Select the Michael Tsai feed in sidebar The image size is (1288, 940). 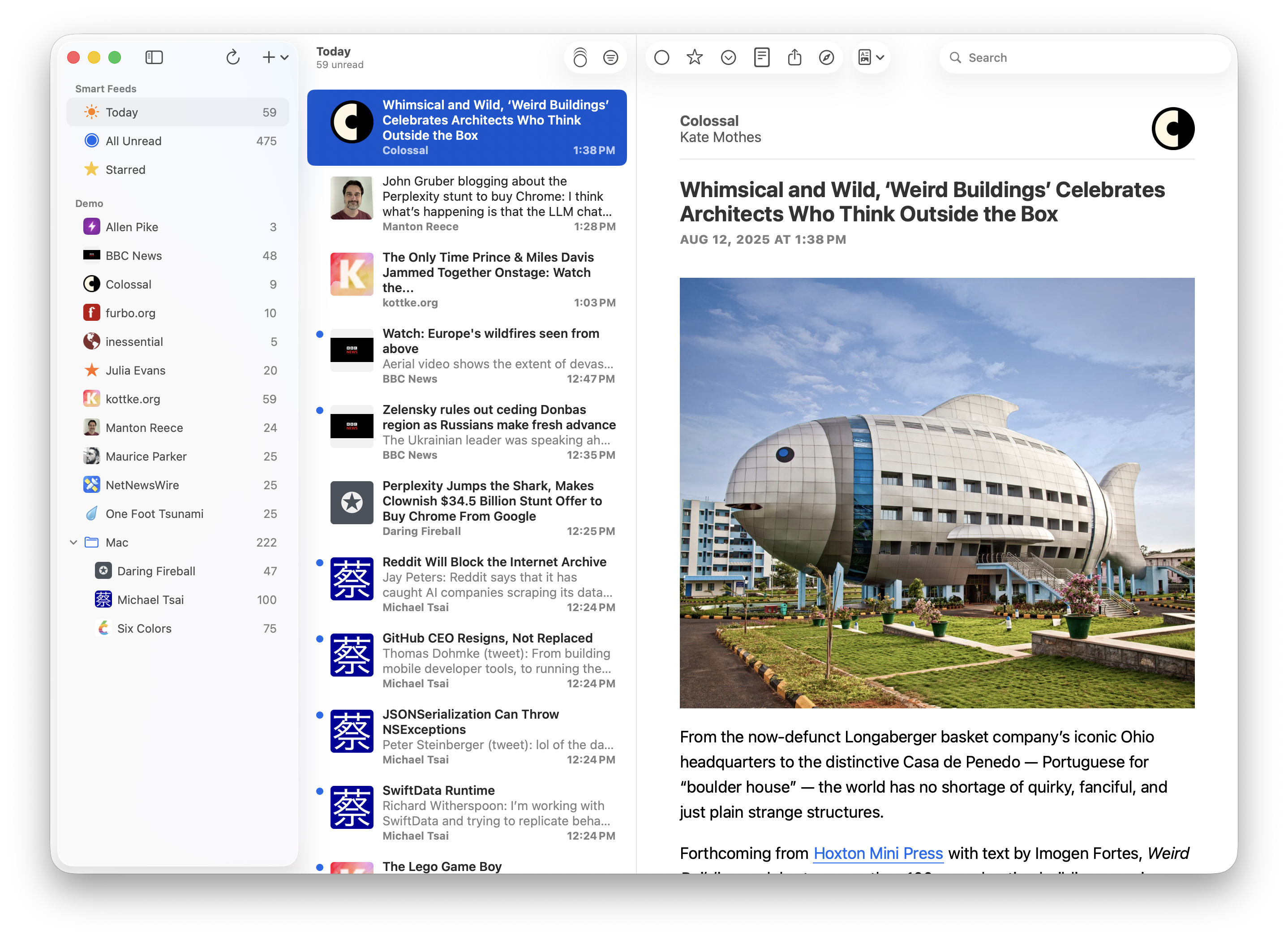(177, 599)
